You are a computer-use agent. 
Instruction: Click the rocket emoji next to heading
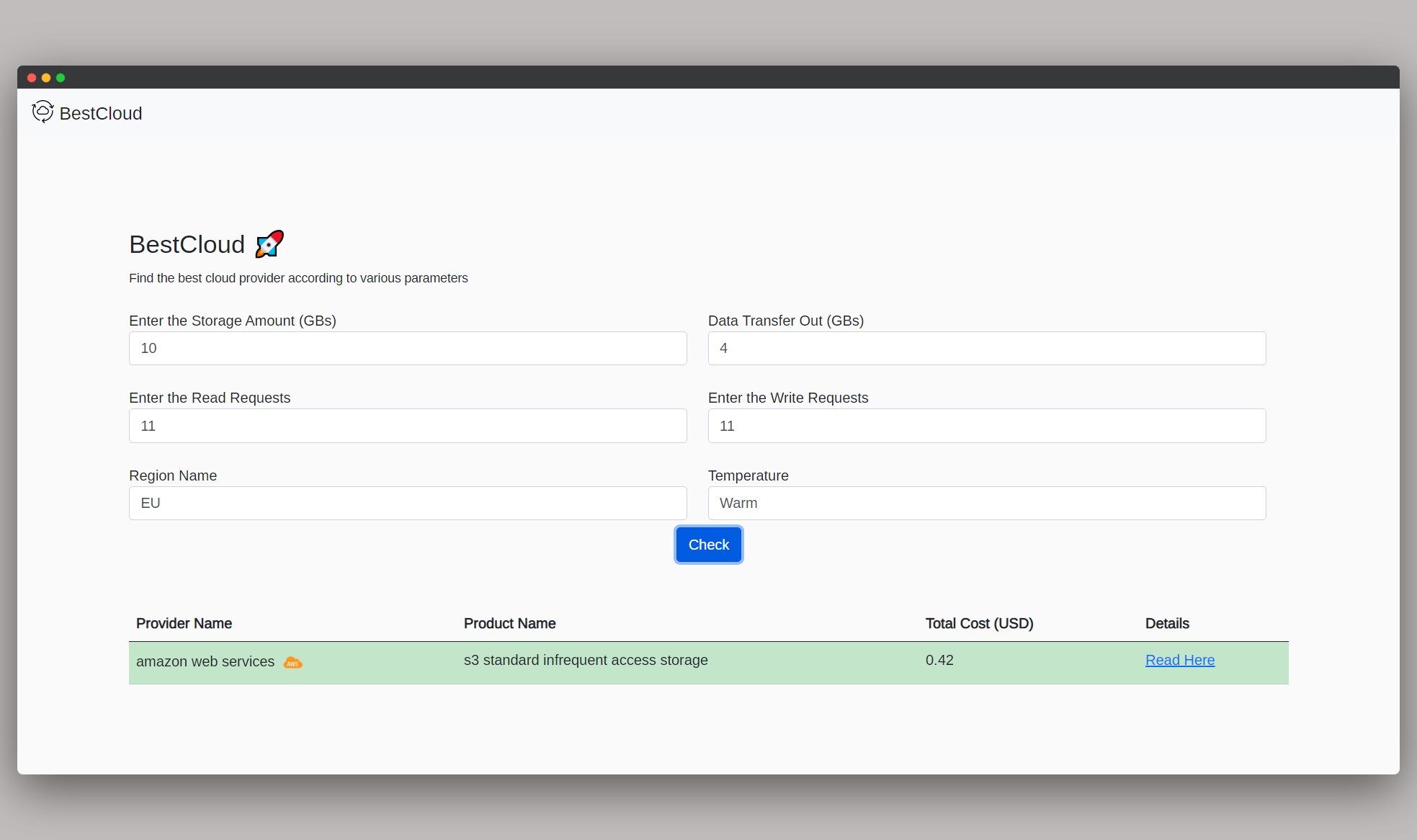click(269, 244)
